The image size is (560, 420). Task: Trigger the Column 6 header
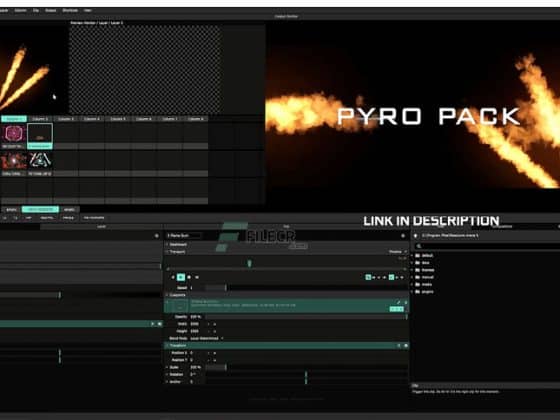coord(144,119)
